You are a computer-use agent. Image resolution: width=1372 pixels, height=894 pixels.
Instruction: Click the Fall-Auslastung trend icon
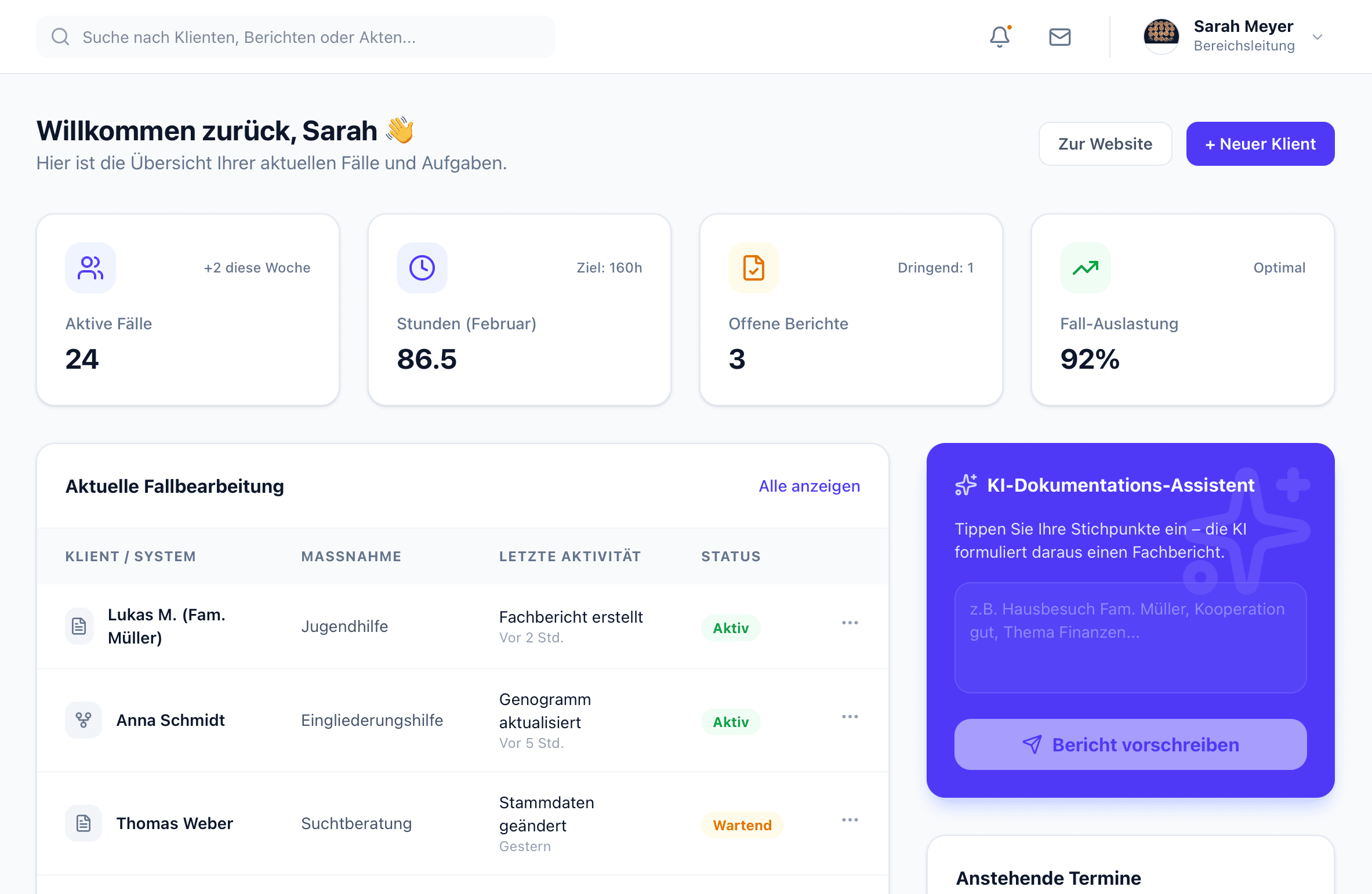coord(1085,268)
